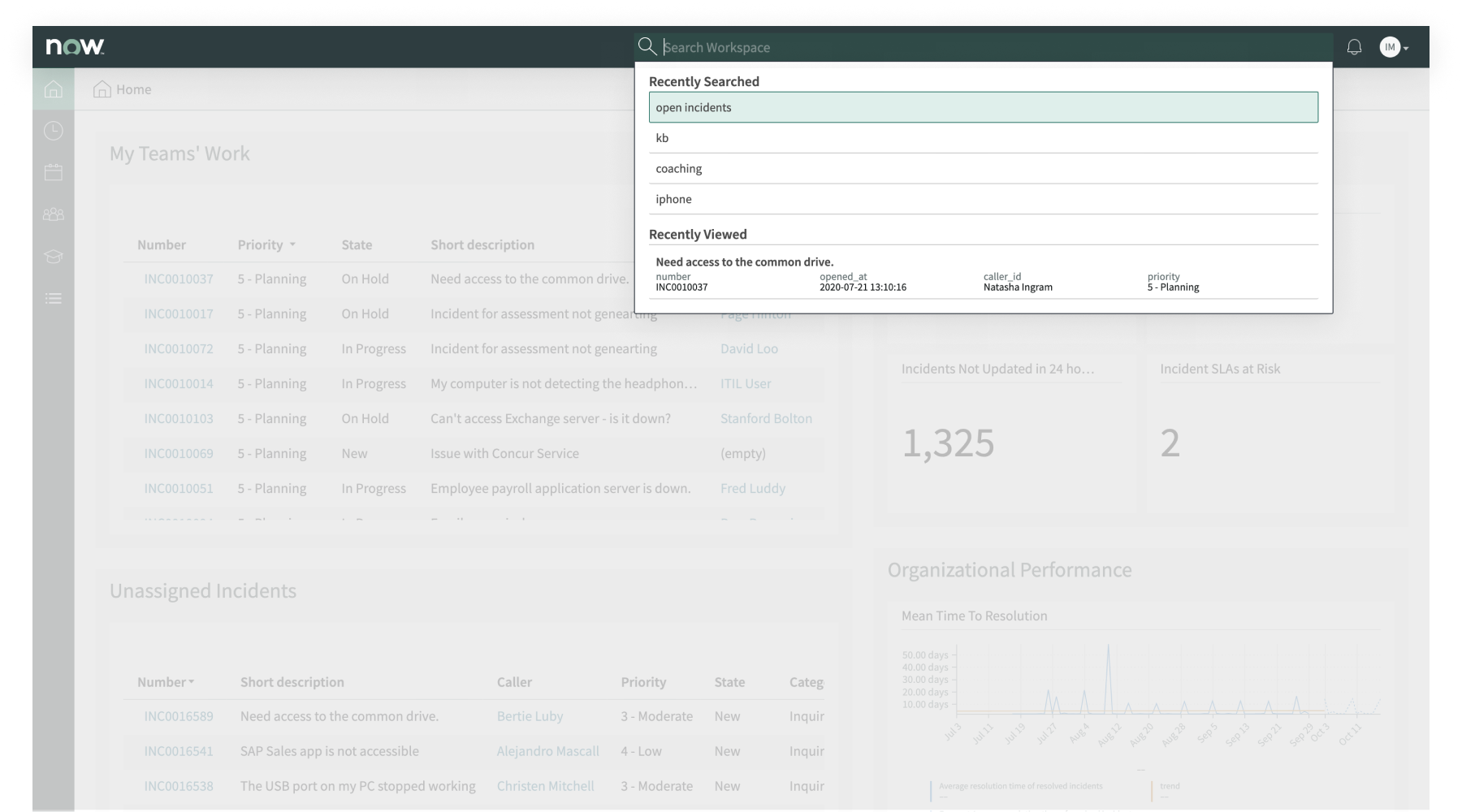Open the list view sidebar icon
The height and width of the screenshot is (812, 1462).
54,298
